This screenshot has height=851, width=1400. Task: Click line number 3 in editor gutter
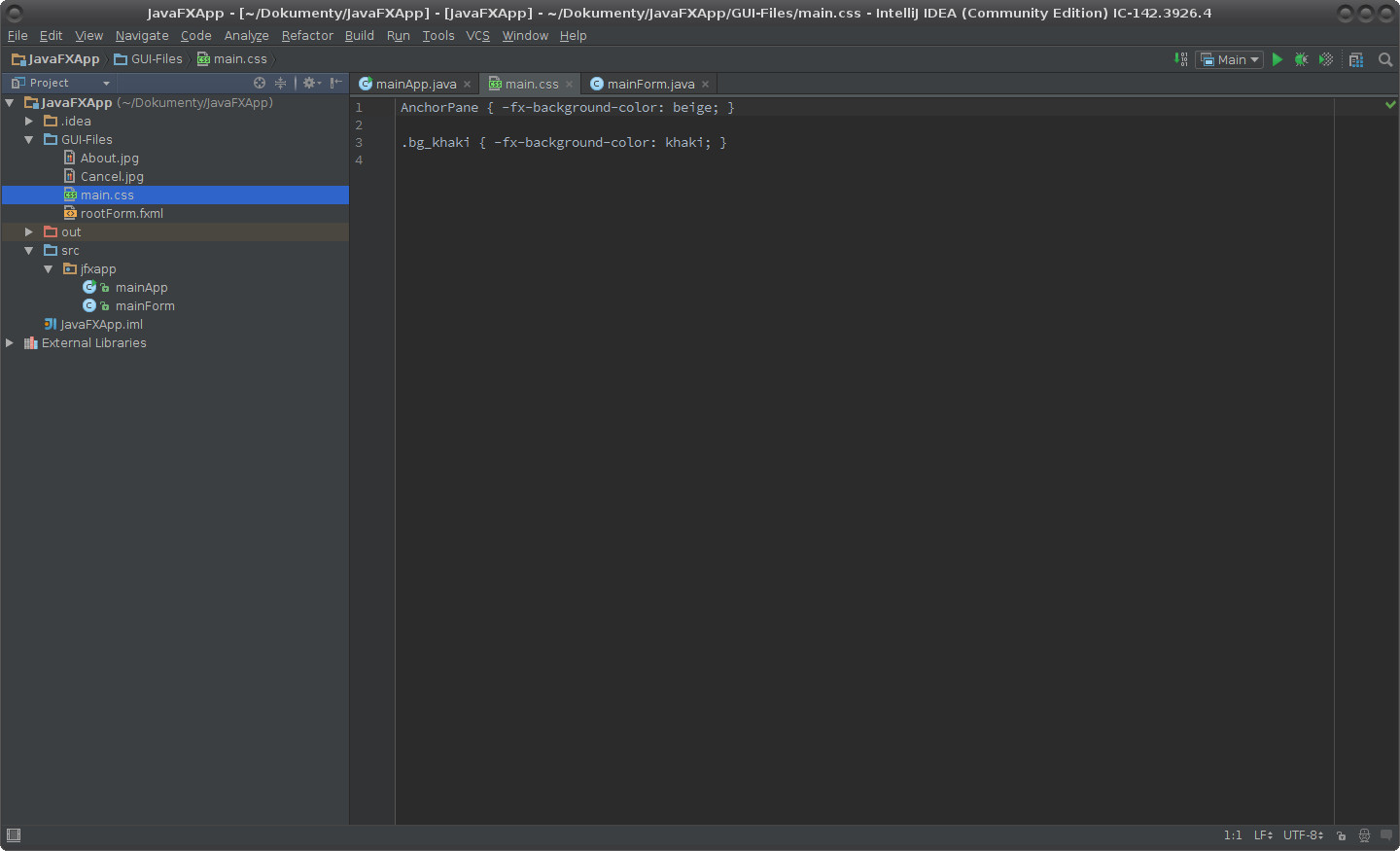(x=359, y=143)
